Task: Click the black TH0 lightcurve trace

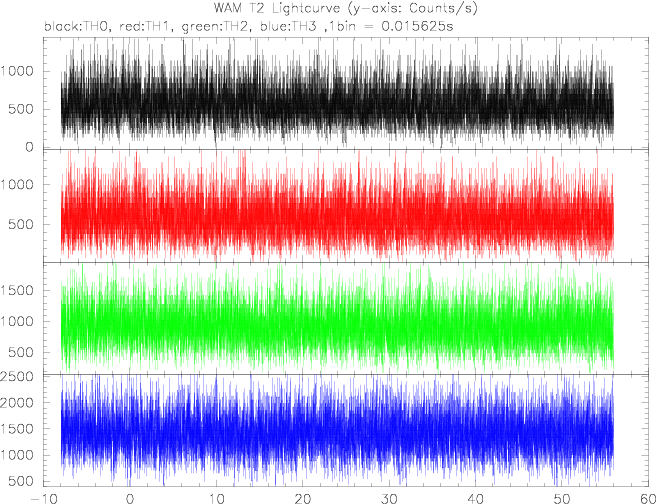Action: pyautogui.click(x=337, y=94)
